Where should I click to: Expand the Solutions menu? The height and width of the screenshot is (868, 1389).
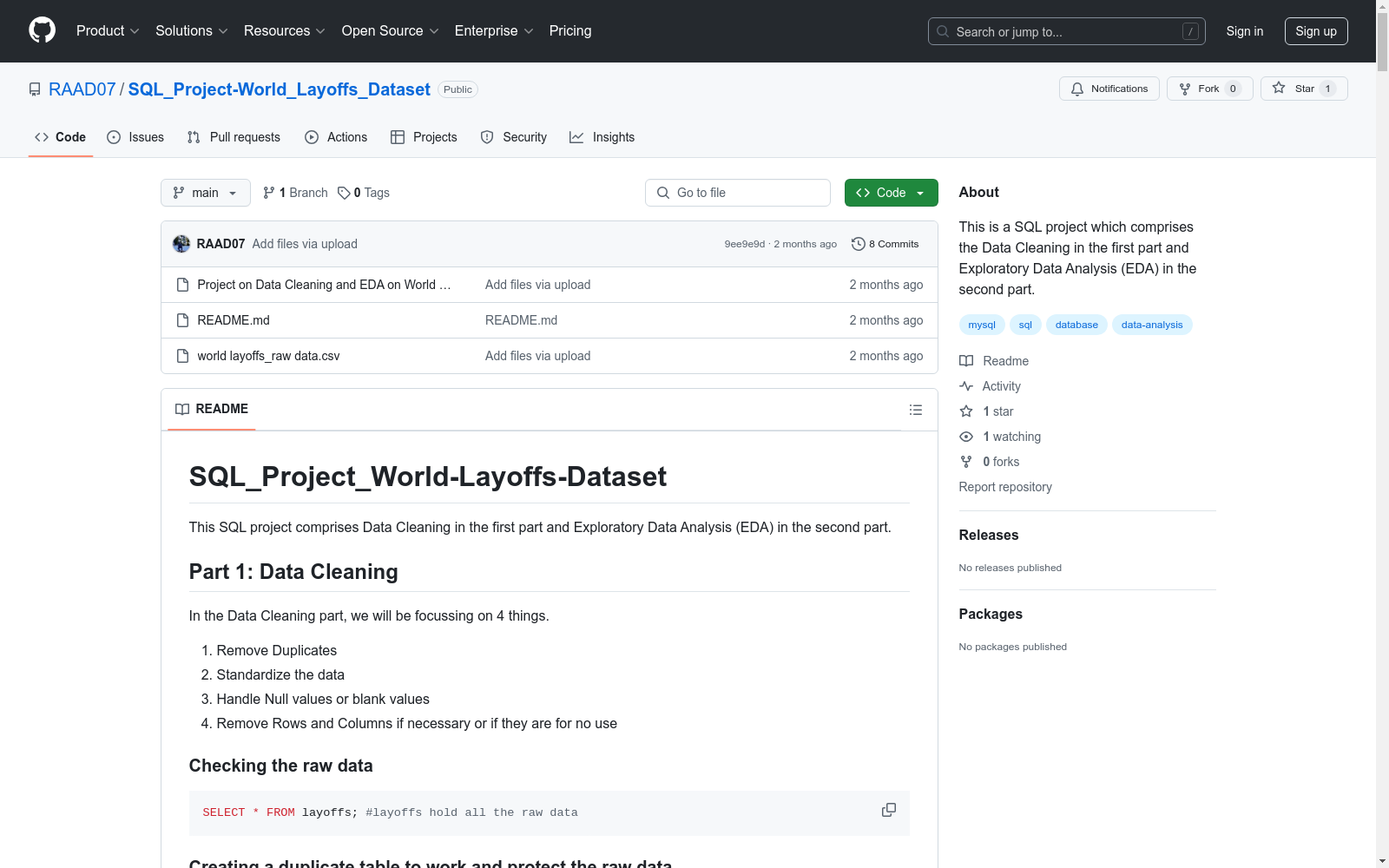point(192,30)
